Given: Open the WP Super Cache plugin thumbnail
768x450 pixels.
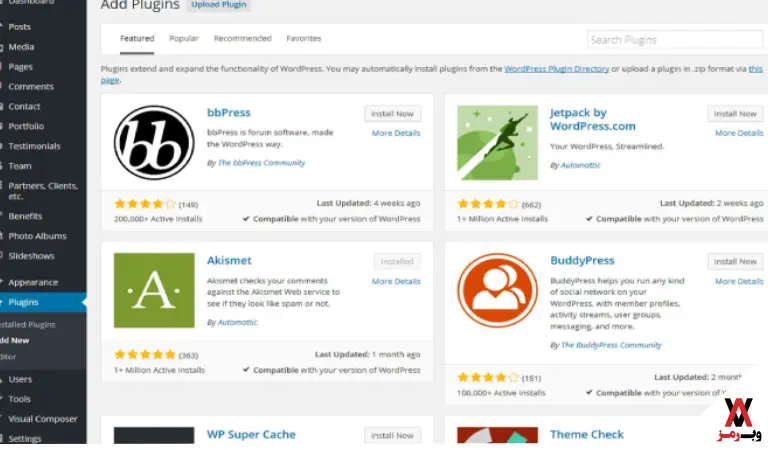Looking at the screenshot, I should (x=154, y=435).
